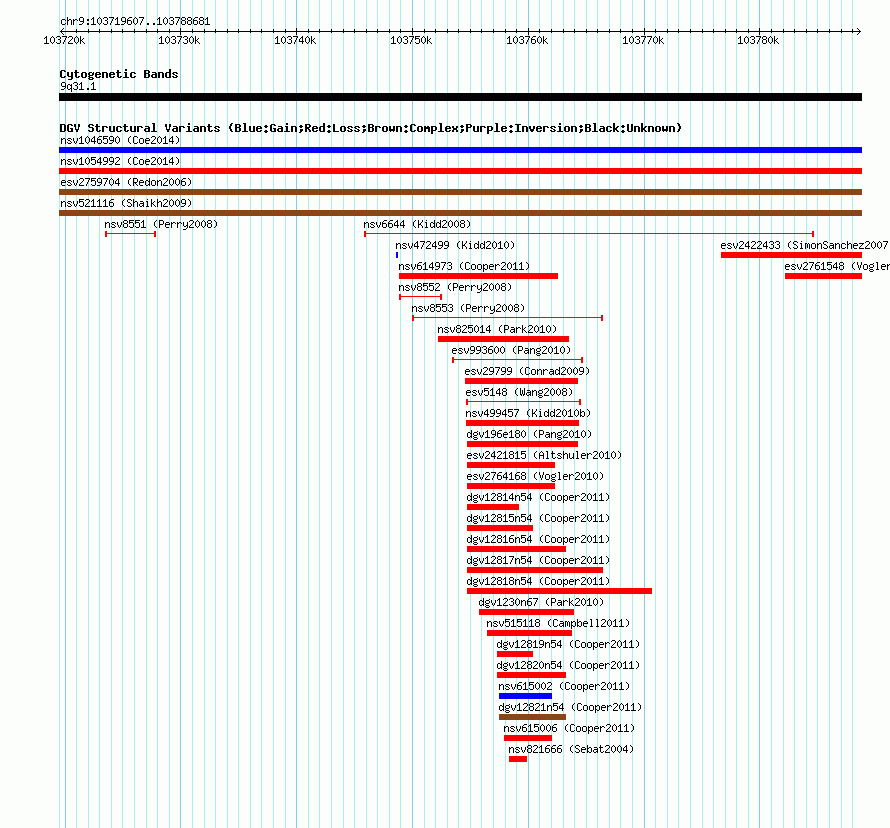Click the nsv6644 (Kidd2008) label
Image resolution: width=890 pixels, height=828 pixels.
(x=417, y=224)
